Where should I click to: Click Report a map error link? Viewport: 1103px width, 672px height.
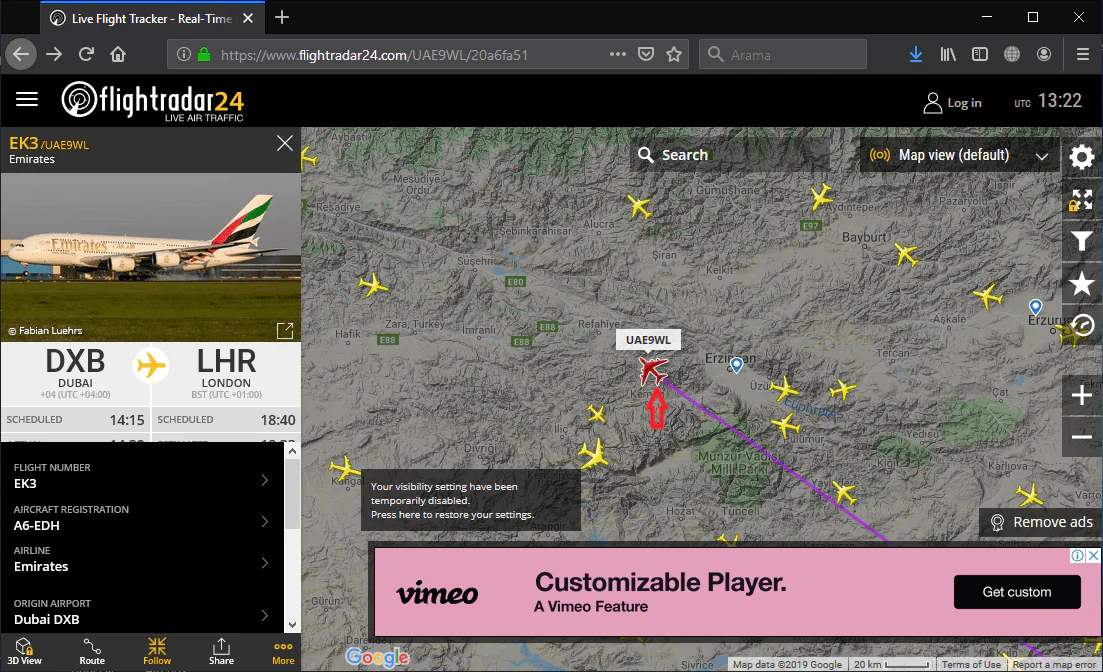(x=1054, y=664)
